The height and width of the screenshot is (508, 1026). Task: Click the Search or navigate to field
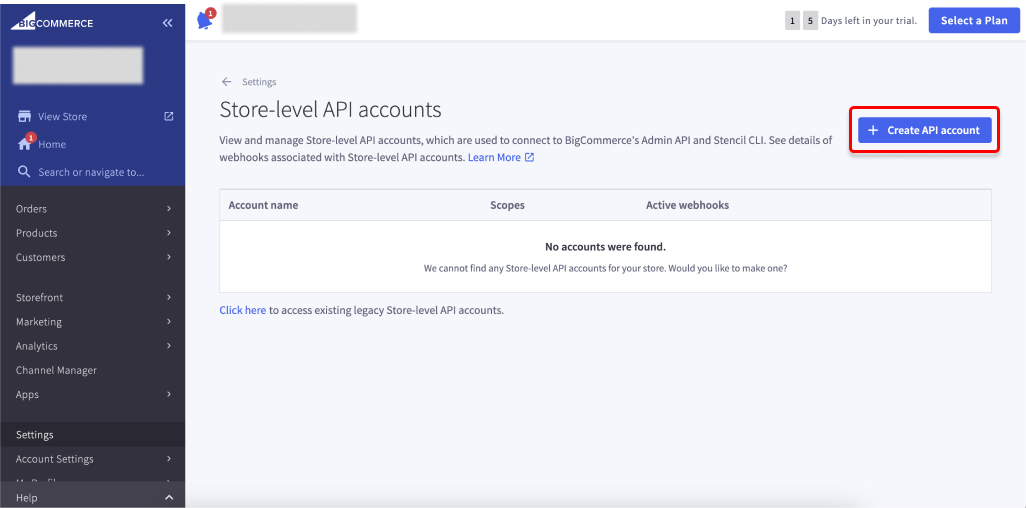click(91, 172)
